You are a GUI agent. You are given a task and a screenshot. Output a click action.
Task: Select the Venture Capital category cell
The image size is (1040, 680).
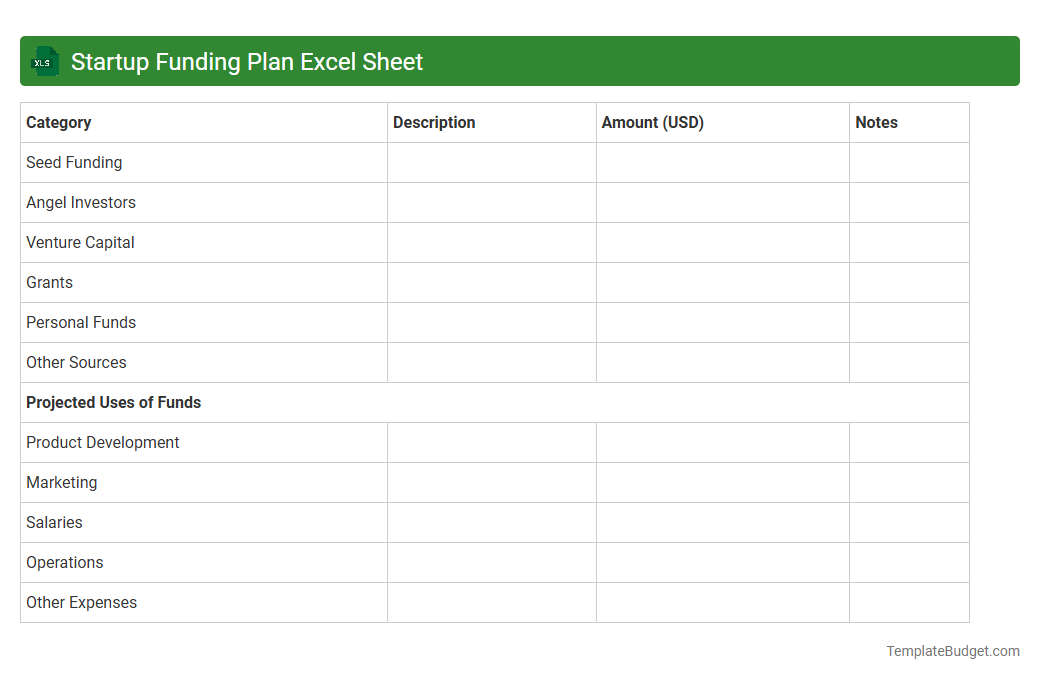(x=80, y=242)
